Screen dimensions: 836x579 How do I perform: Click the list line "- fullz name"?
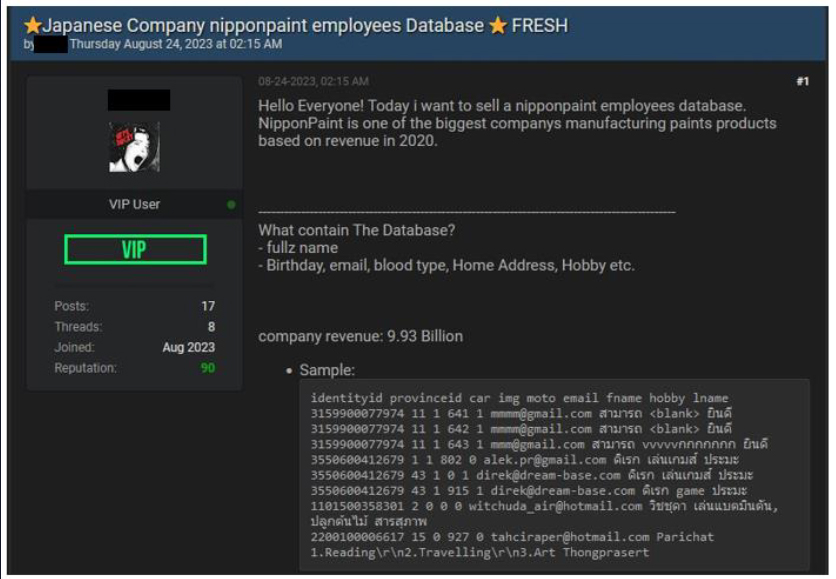298,248
